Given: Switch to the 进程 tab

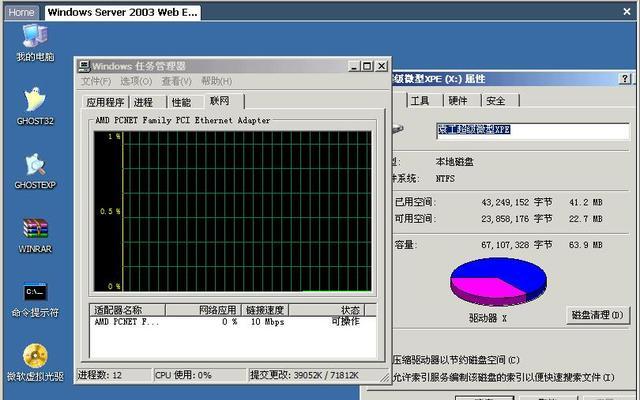Looking at the screenshot, I should [x=147, y=102].
